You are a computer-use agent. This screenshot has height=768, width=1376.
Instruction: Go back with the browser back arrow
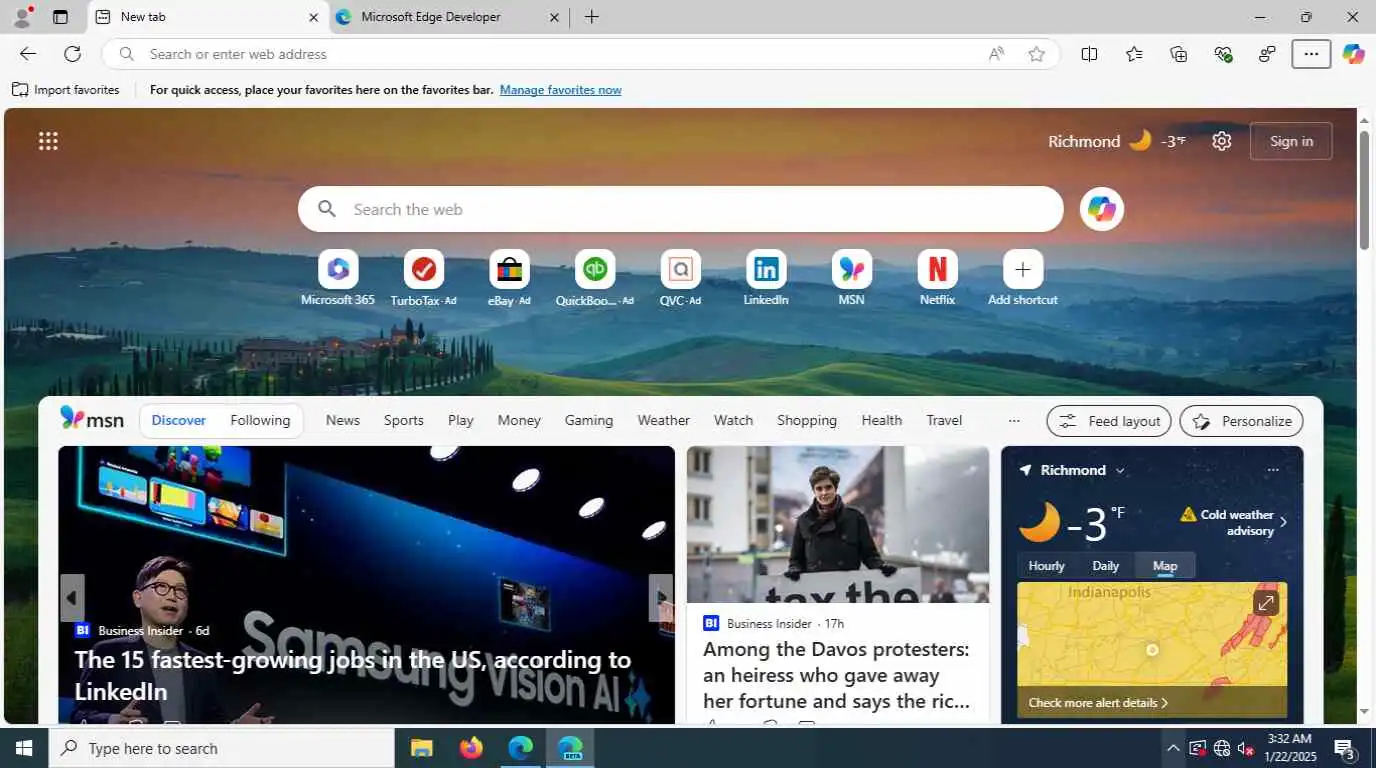(x=28, y=54)
